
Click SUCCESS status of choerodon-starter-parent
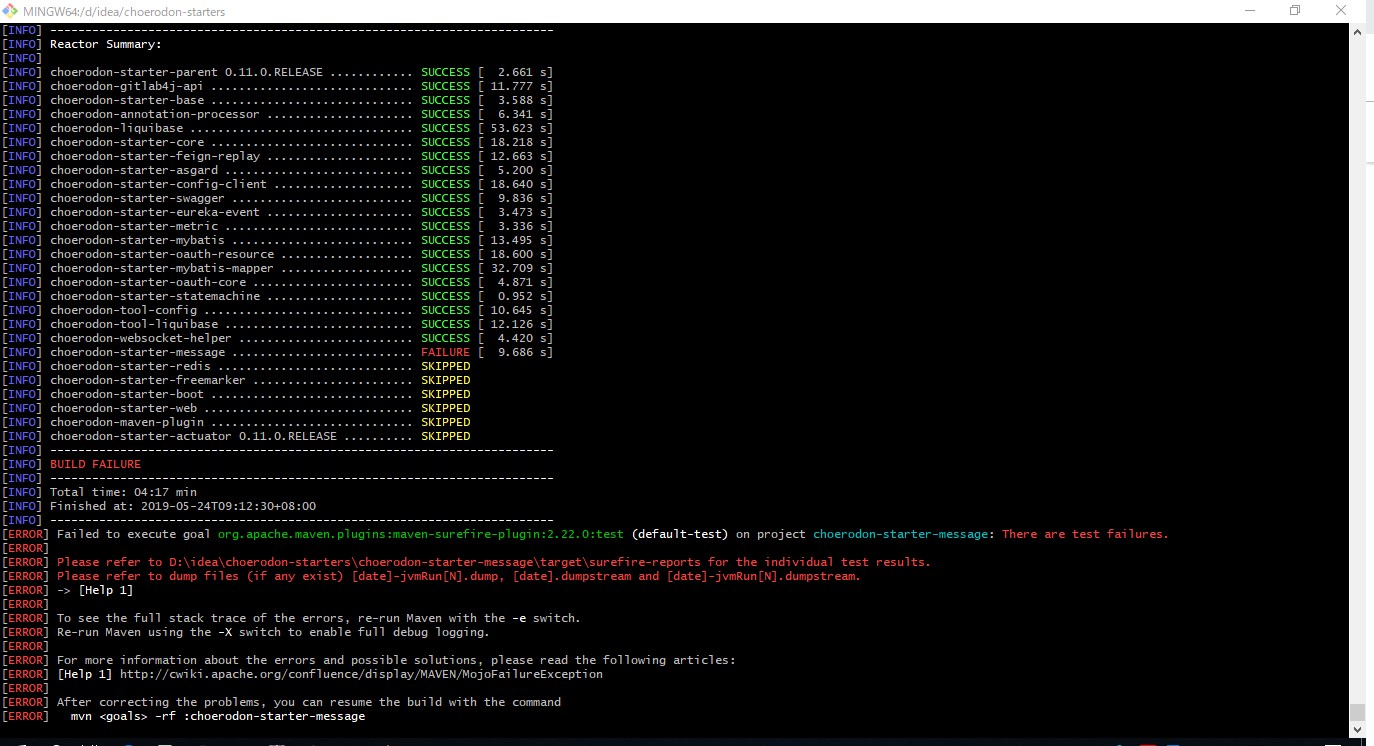pos(445,72)
